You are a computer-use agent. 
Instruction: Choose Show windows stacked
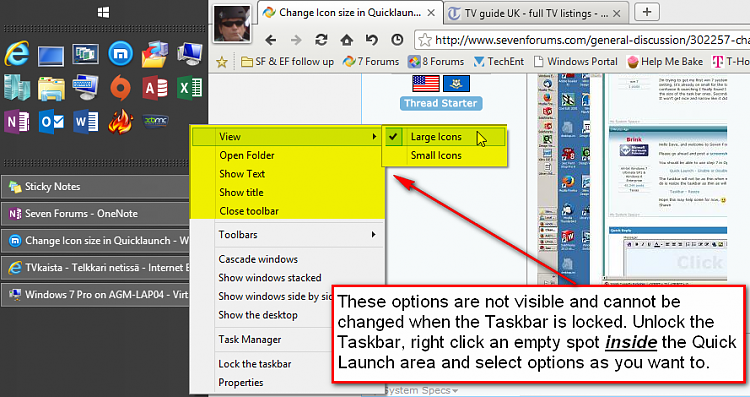click(x=287, y=278)
